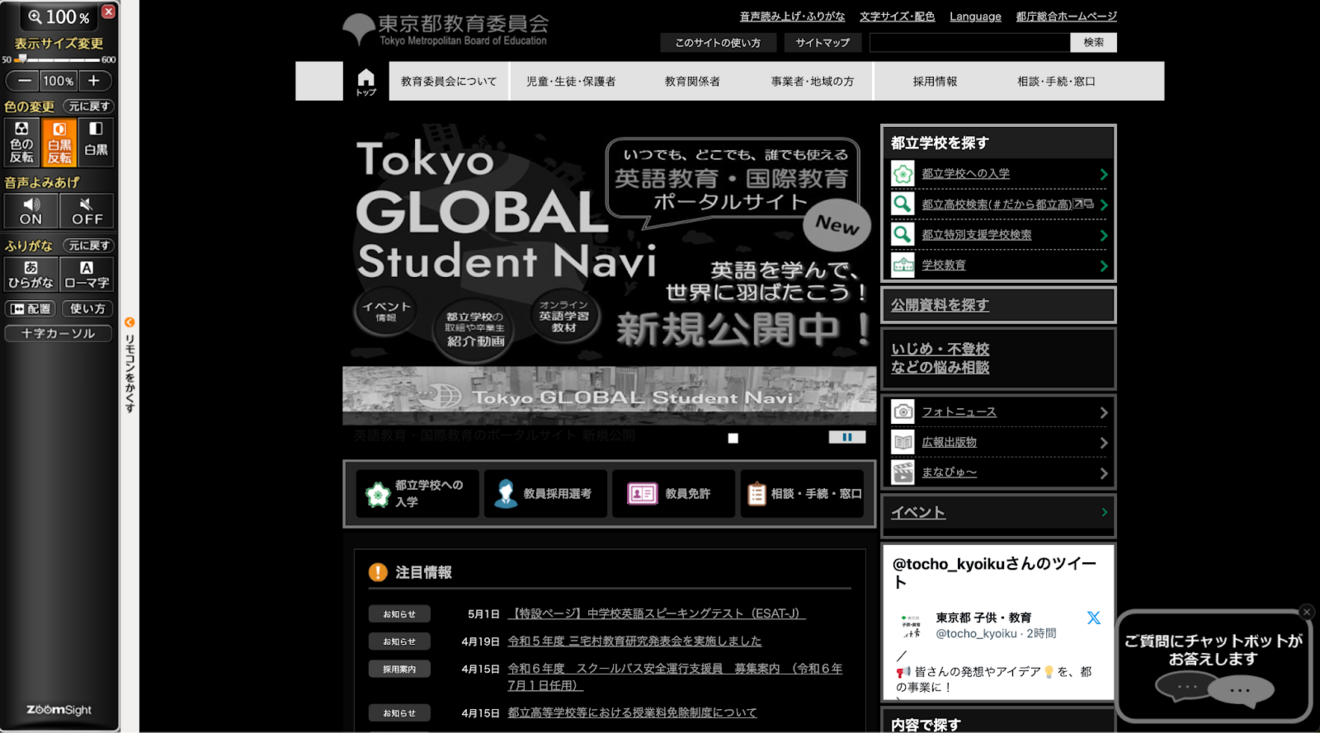
Task: Pause the banner slideshow
Action: tap(847, 437)
